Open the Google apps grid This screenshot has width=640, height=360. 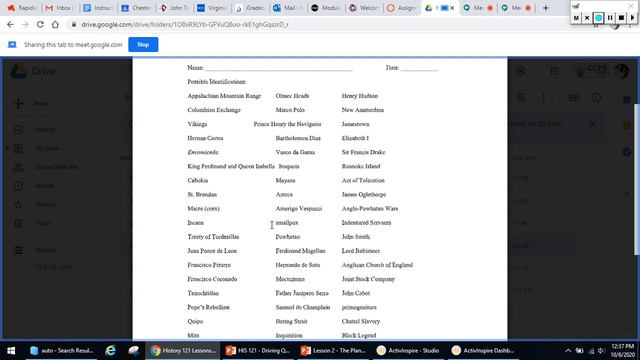554,71
